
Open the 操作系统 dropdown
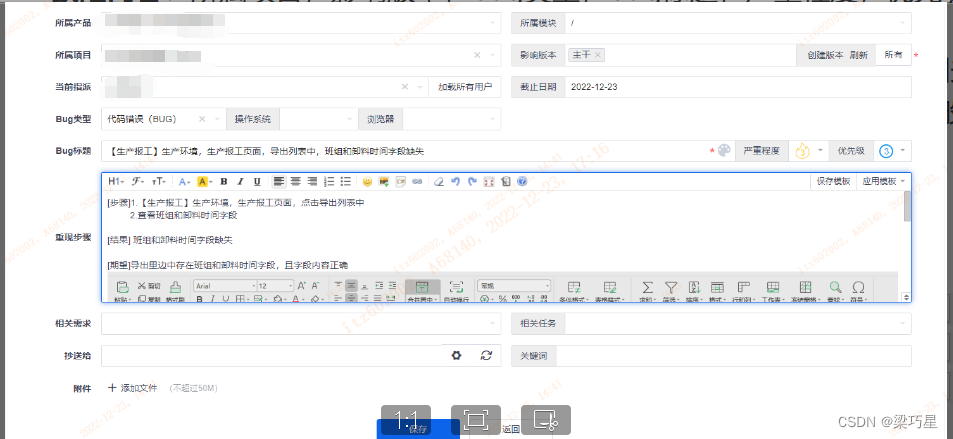tap(318, 119)
